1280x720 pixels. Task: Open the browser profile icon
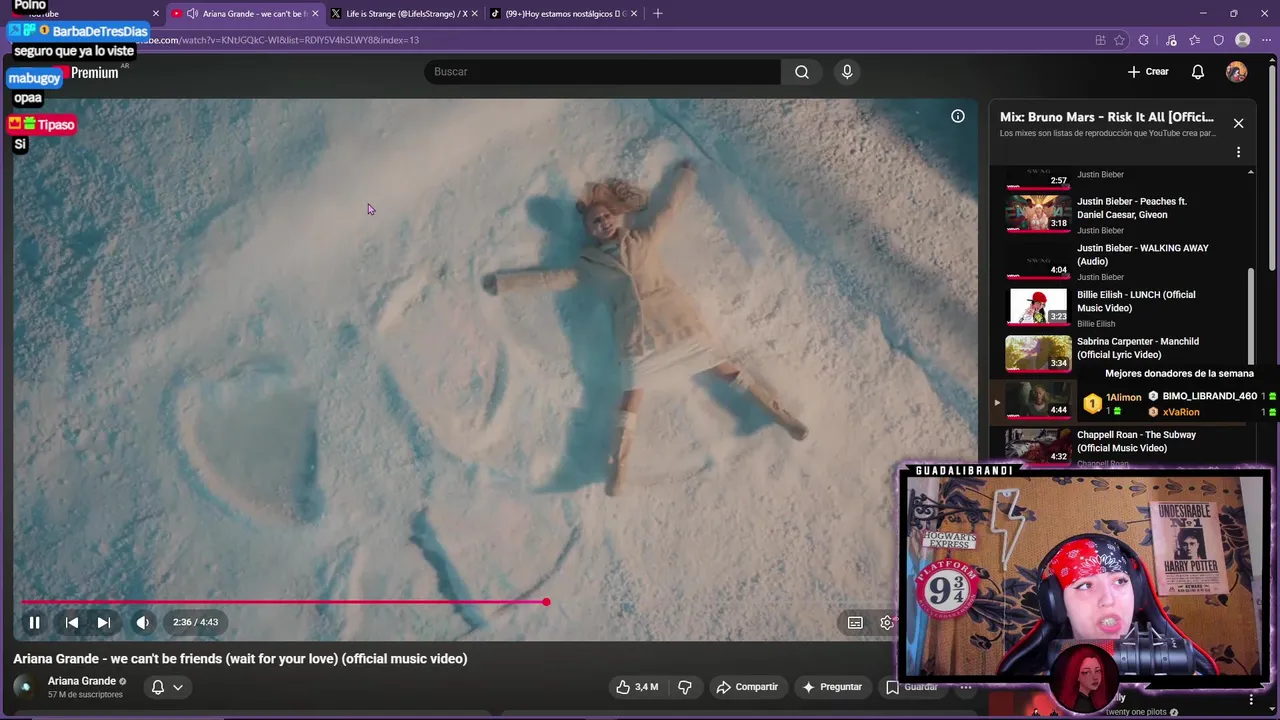(1243, 40)
